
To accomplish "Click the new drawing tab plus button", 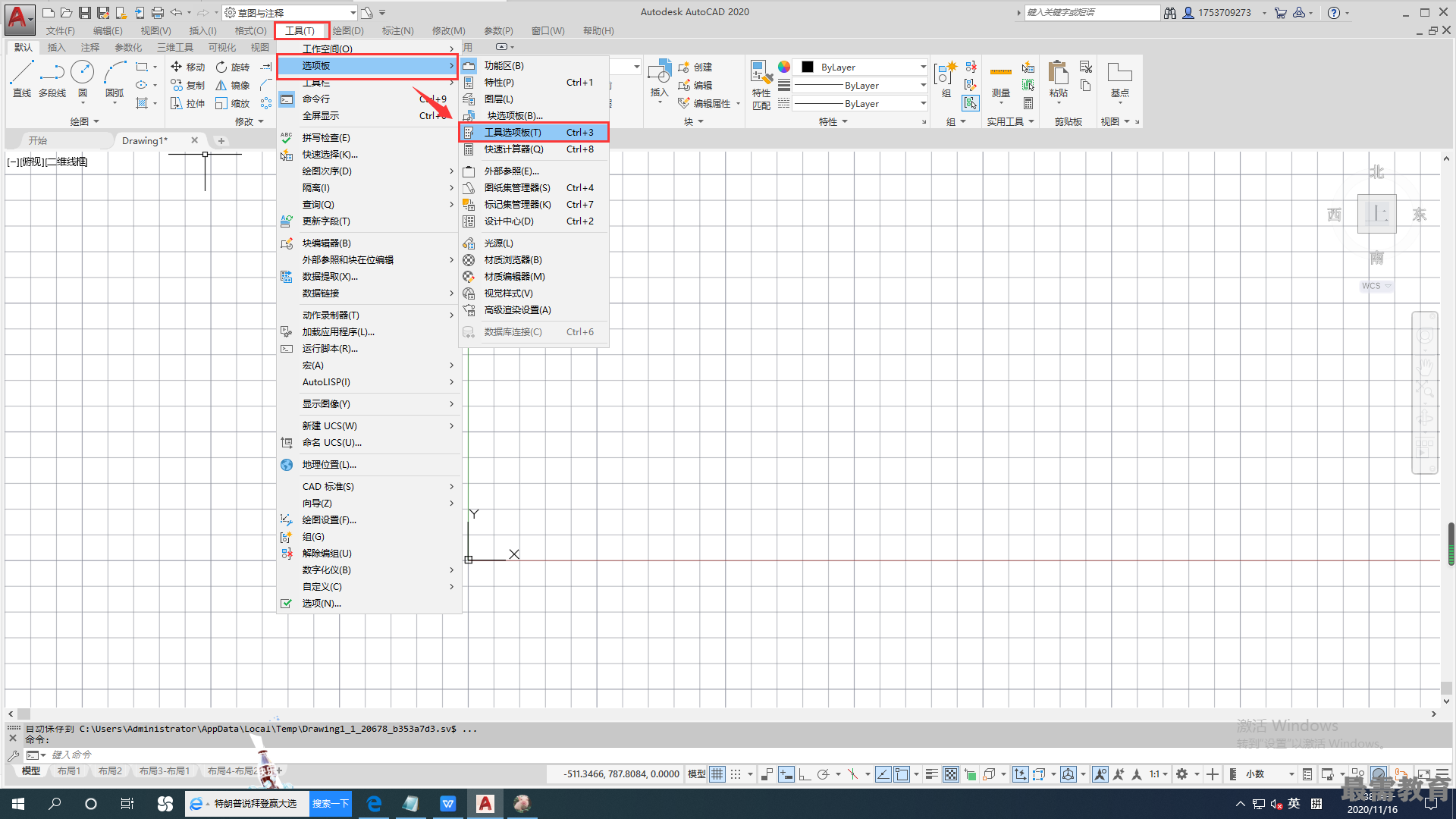I will tap(221, 140).
